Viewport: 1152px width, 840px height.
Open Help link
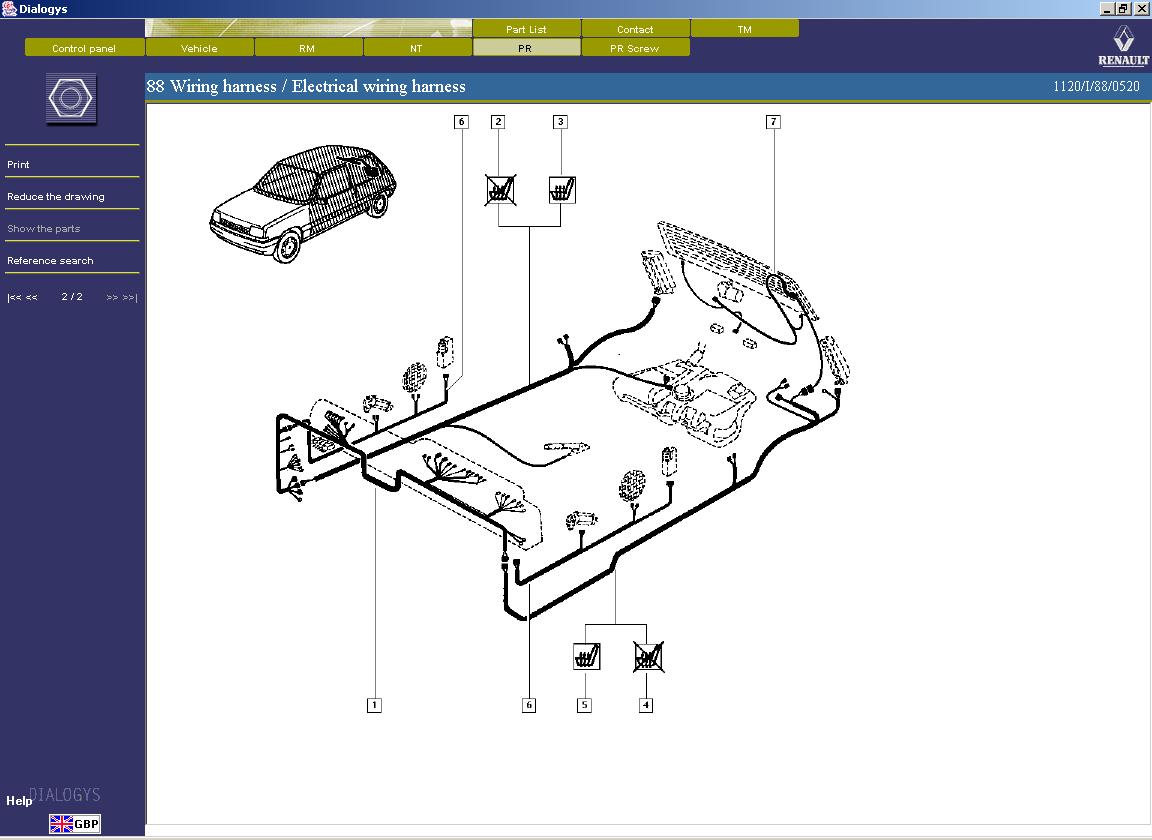(x=19, y=800)
